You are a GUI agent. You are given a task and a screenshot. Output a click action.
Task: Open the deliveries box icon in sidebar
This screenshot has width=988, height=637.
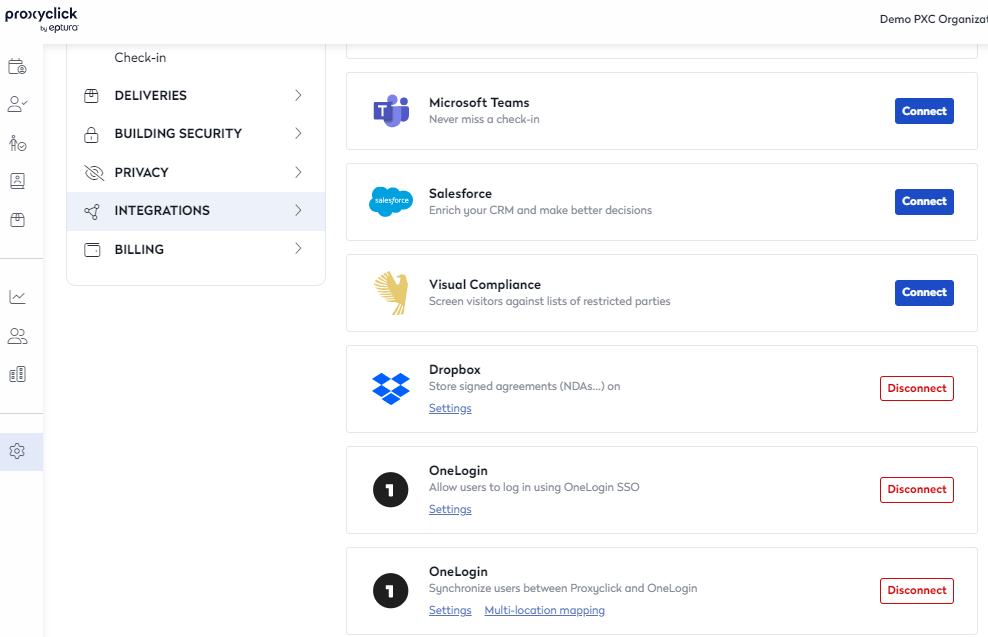click(17, 220)
